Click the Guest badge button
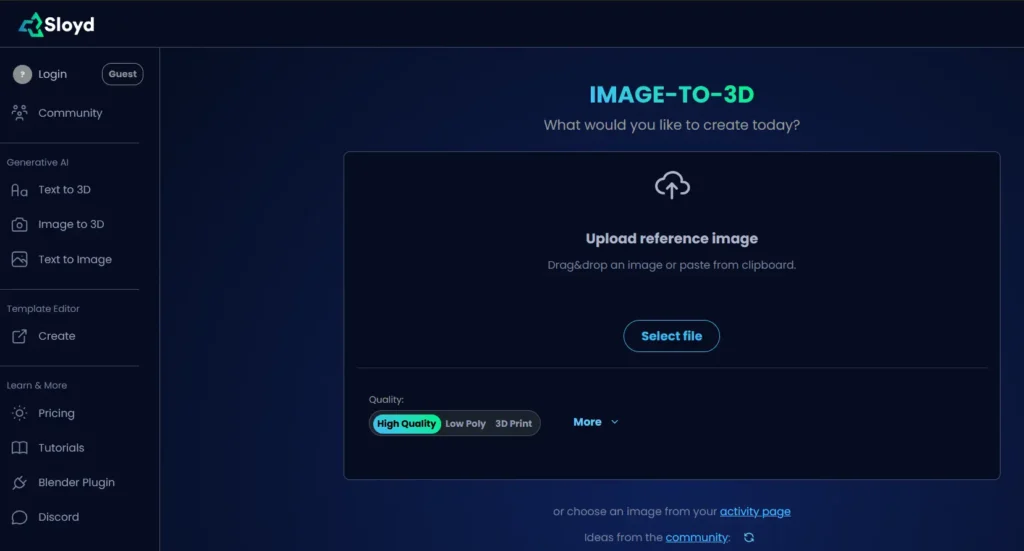 [122, 74]
